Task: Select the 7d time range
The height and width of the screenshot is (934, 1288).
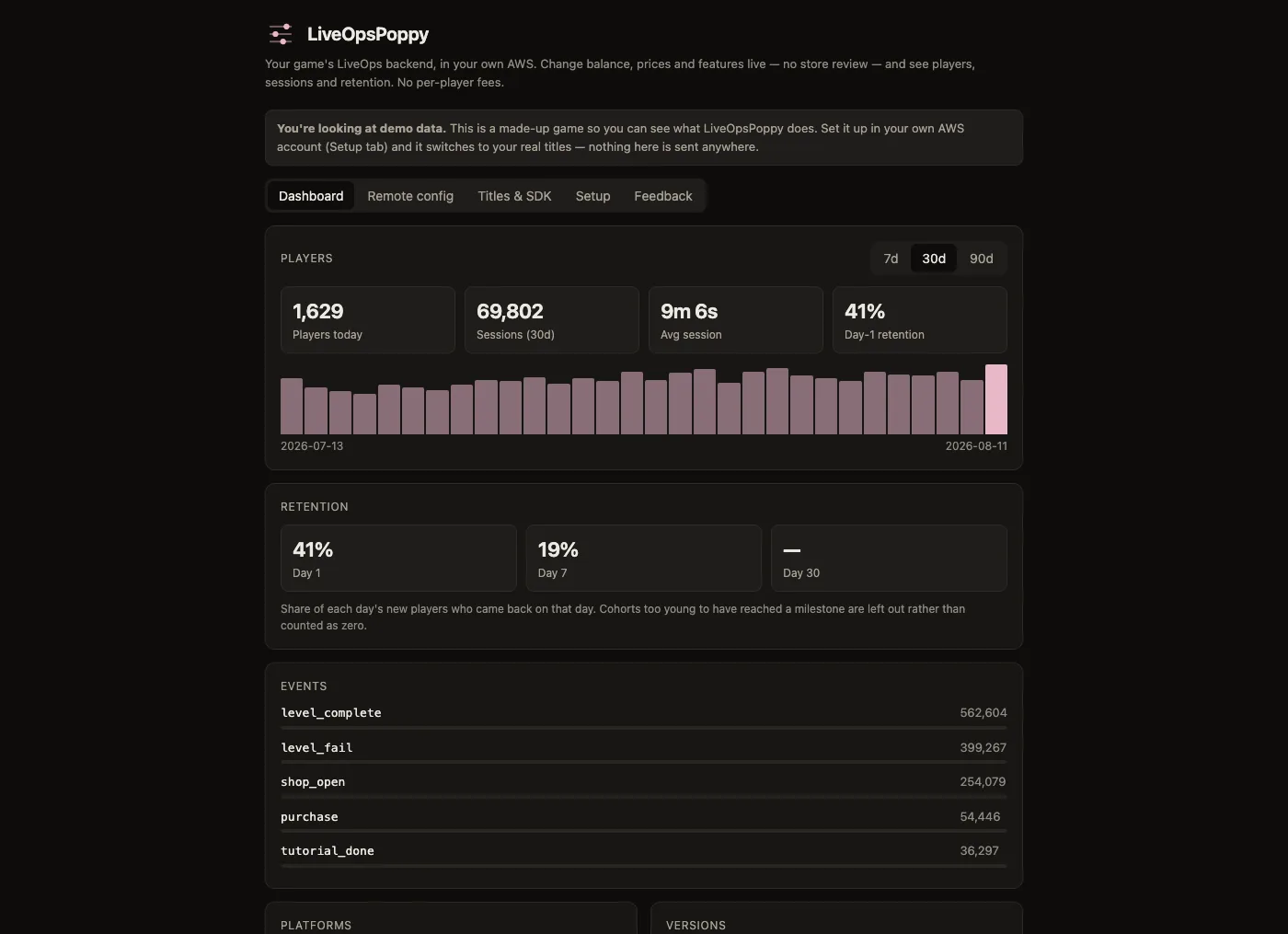Action: tap(891, 259)
